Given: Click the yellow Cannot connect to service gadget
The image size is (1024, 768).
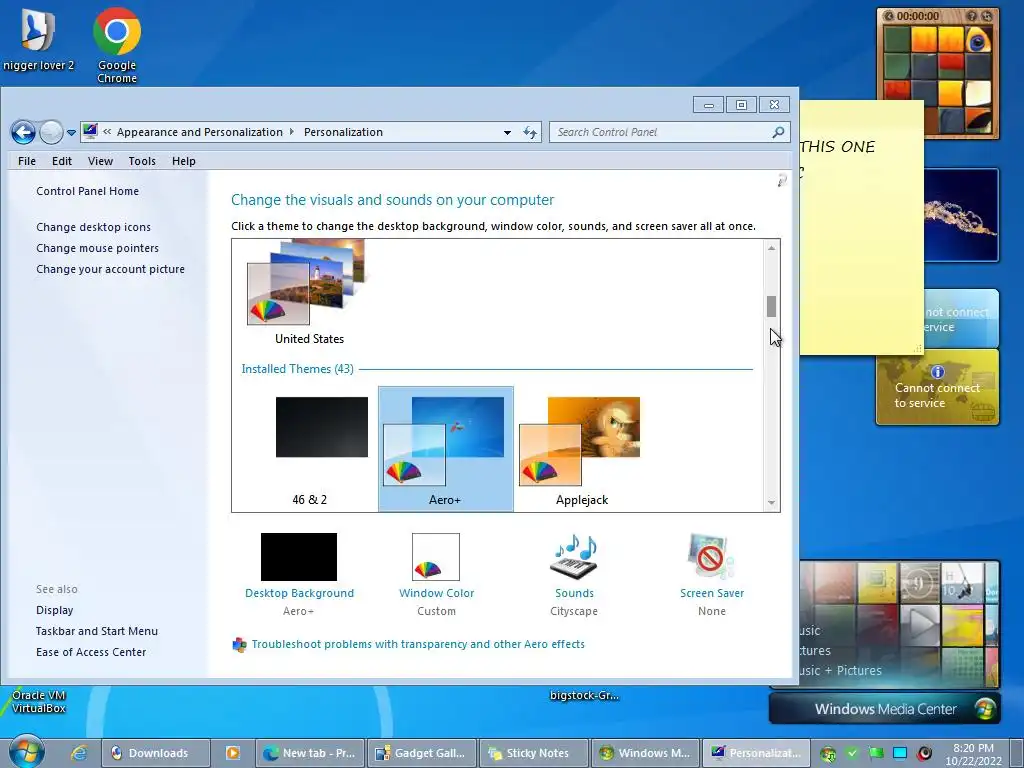Looking at the screenshot, I should point(937,387).
